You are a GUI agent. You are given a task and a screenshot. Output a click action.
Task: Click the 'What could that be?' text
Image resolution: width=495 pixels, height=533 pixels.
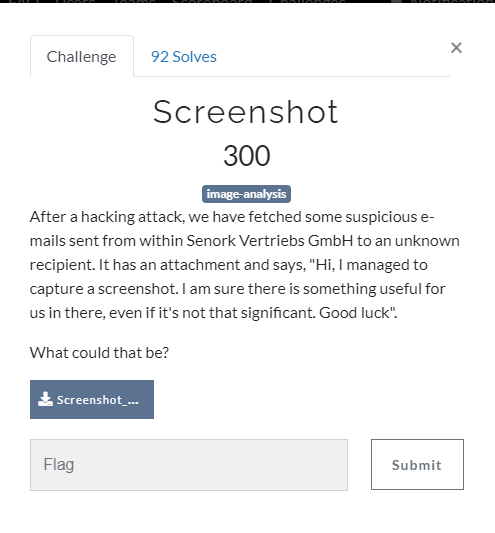coord(99,353)
